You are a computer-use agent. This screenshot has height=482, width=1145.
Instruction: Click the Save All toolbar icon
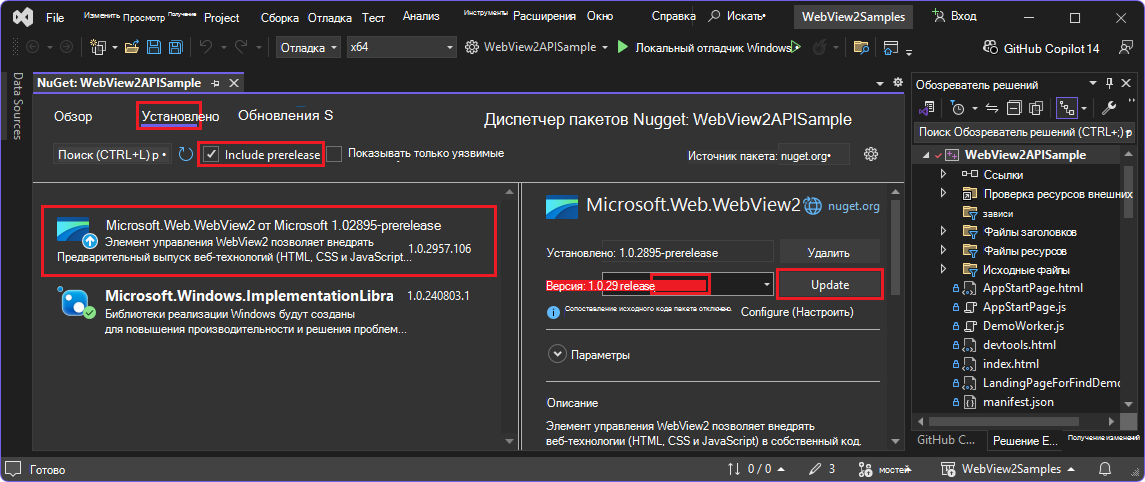(175, 48)
